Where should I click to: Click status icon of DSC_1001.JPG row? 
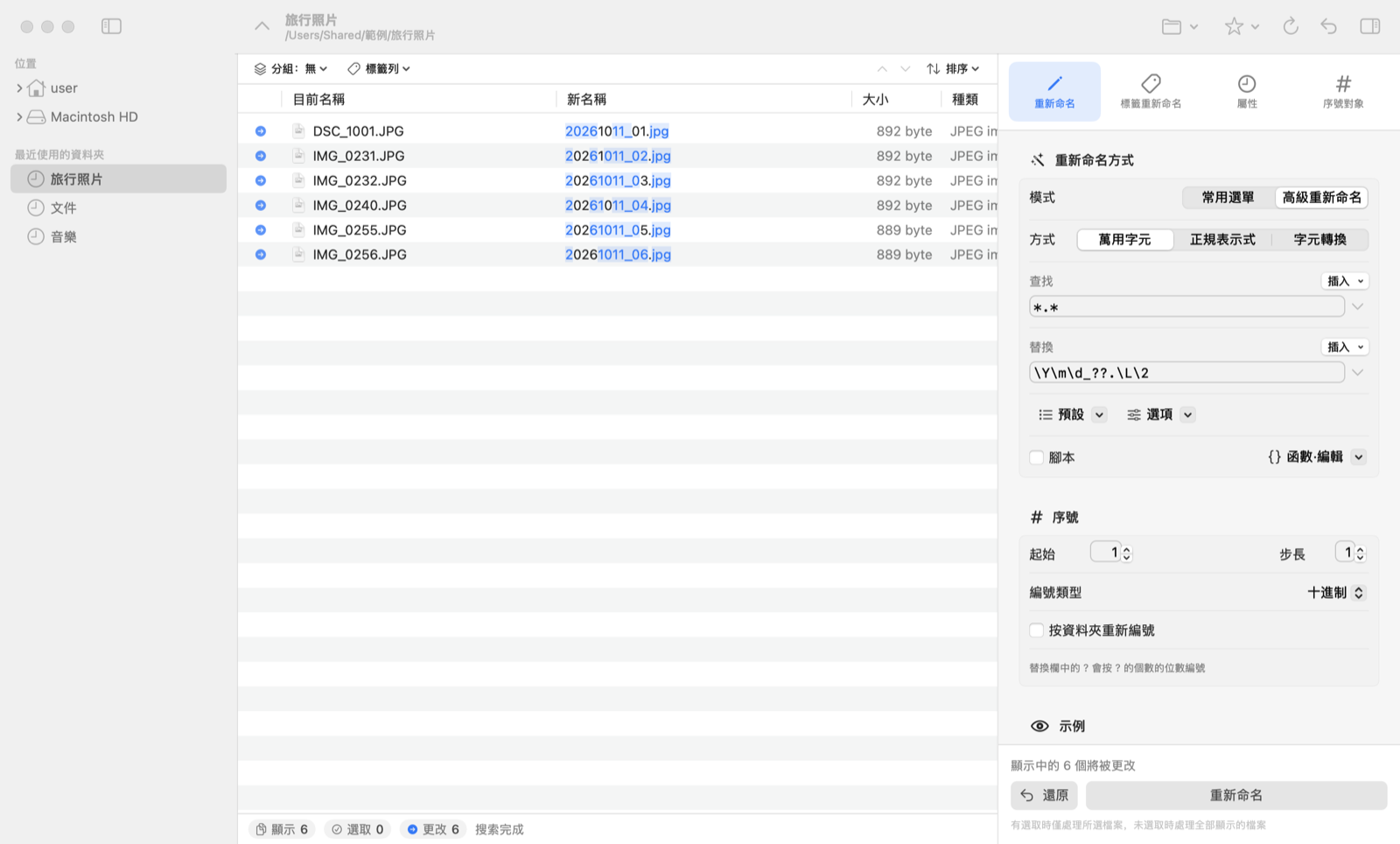coord(261,131)
